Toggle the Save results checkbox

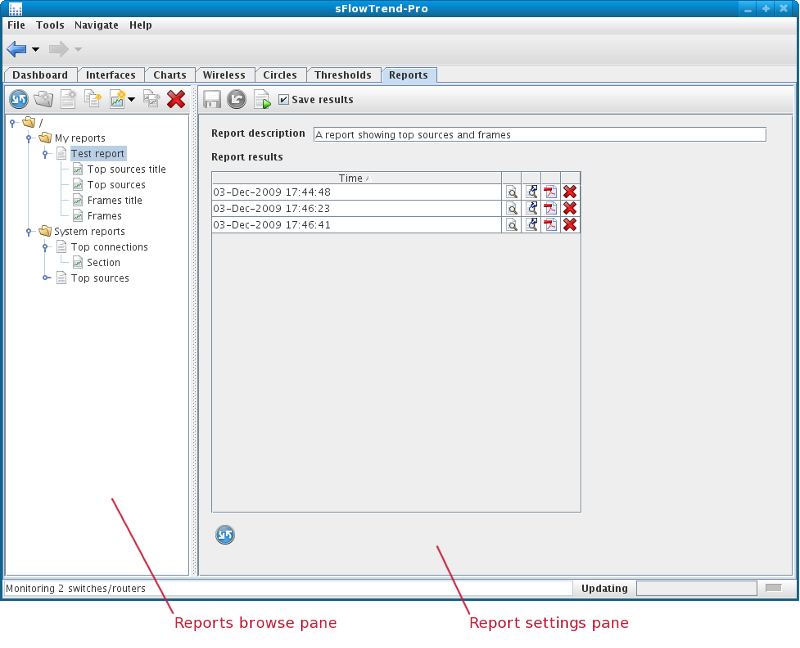284,100
